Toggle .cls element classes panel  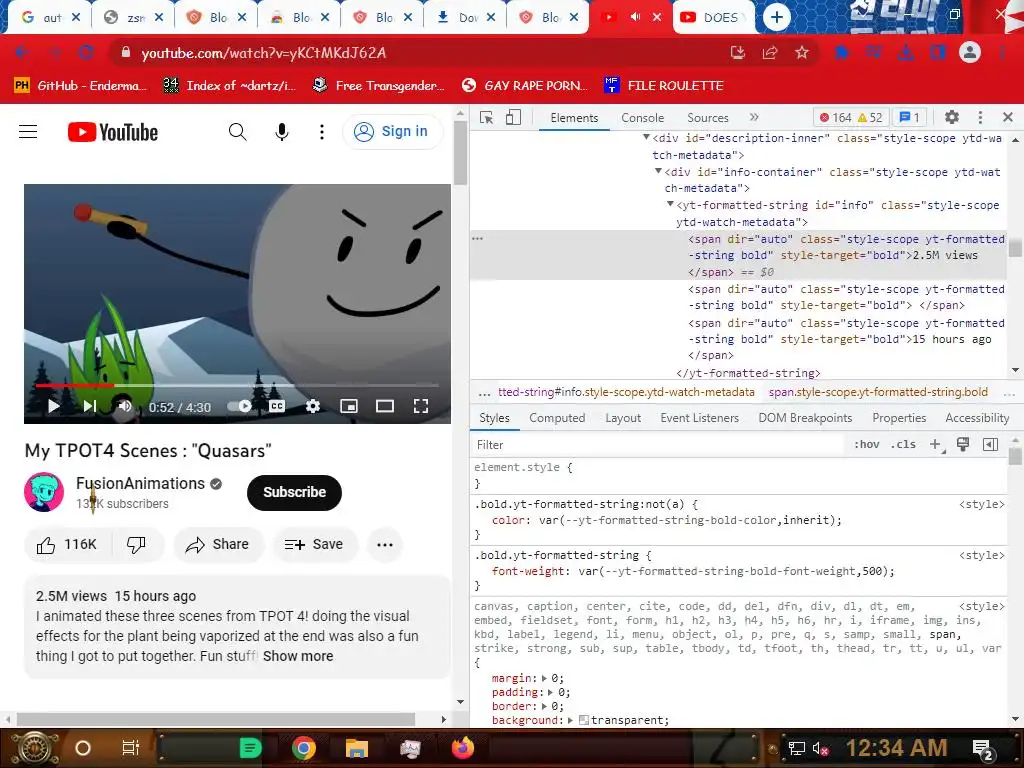tap(904, 445)
